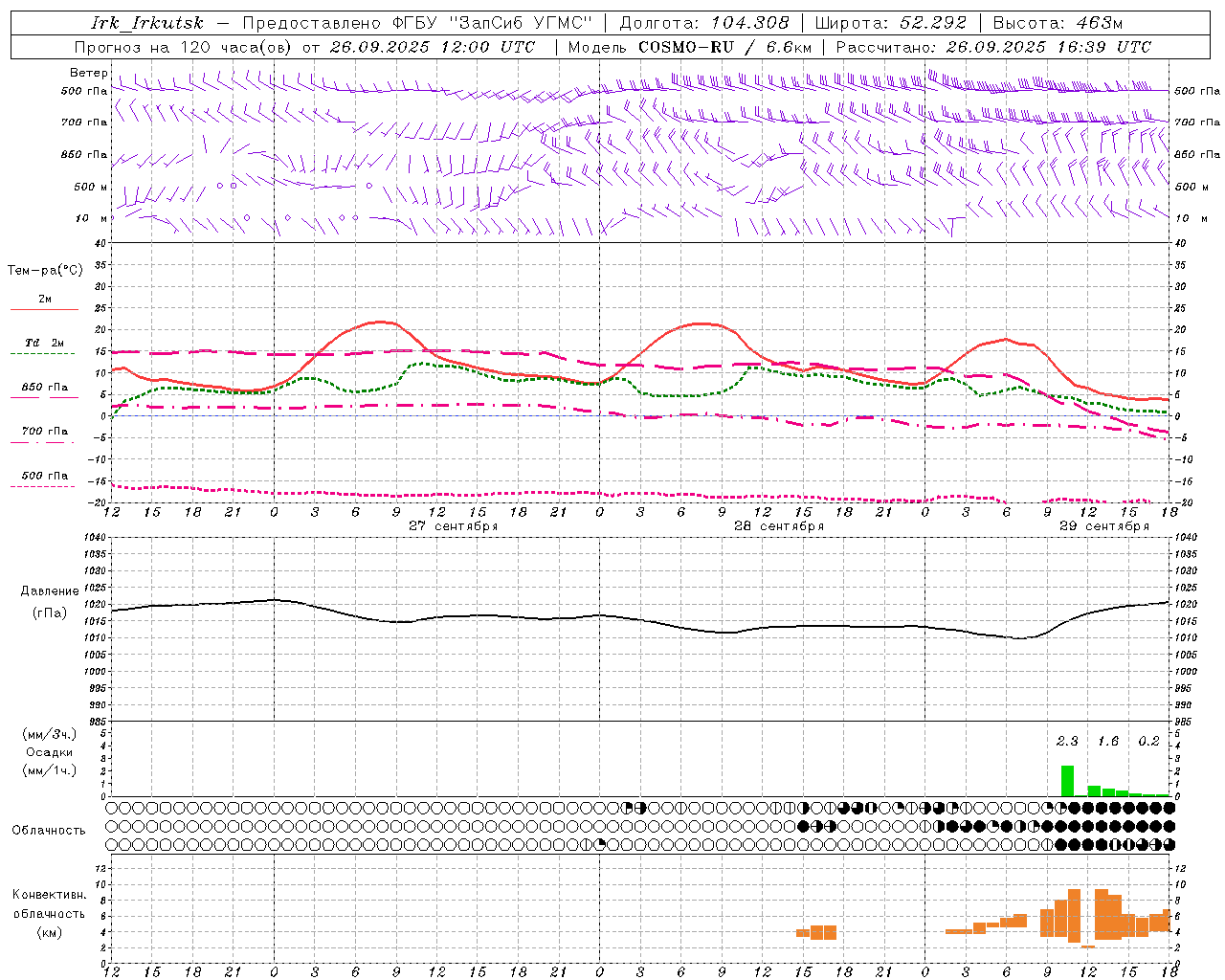Click the '2м' temperature legend entry
The image size is (1225, 980).
coord(45,300)
